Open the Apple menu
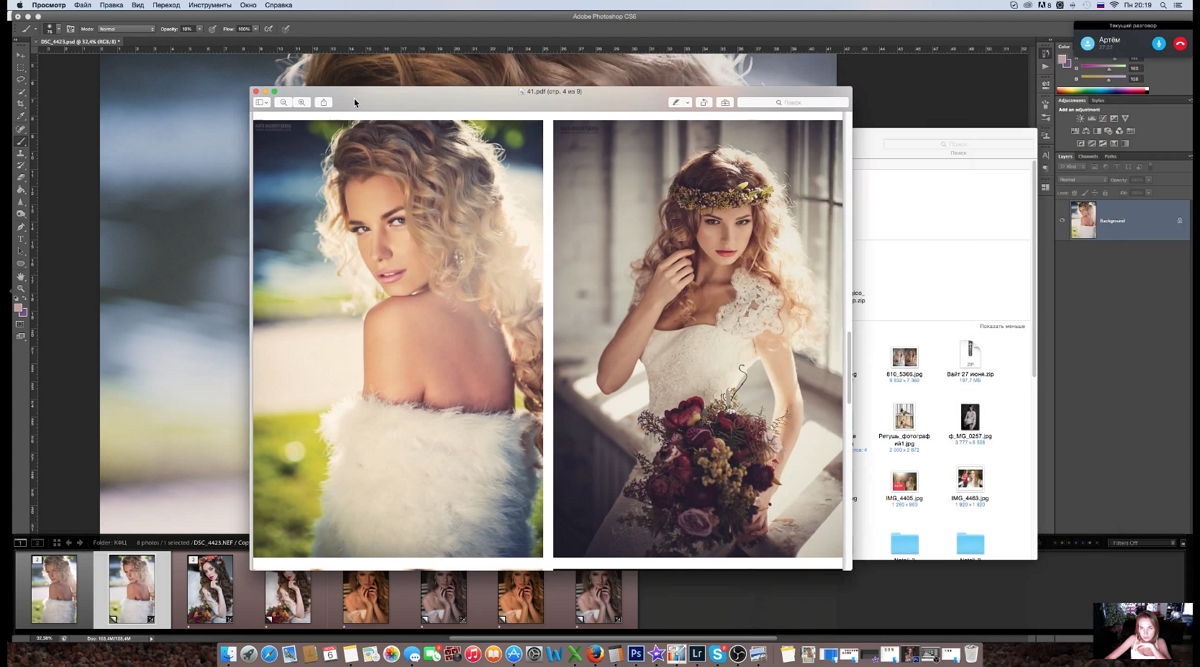 (18, 5)
